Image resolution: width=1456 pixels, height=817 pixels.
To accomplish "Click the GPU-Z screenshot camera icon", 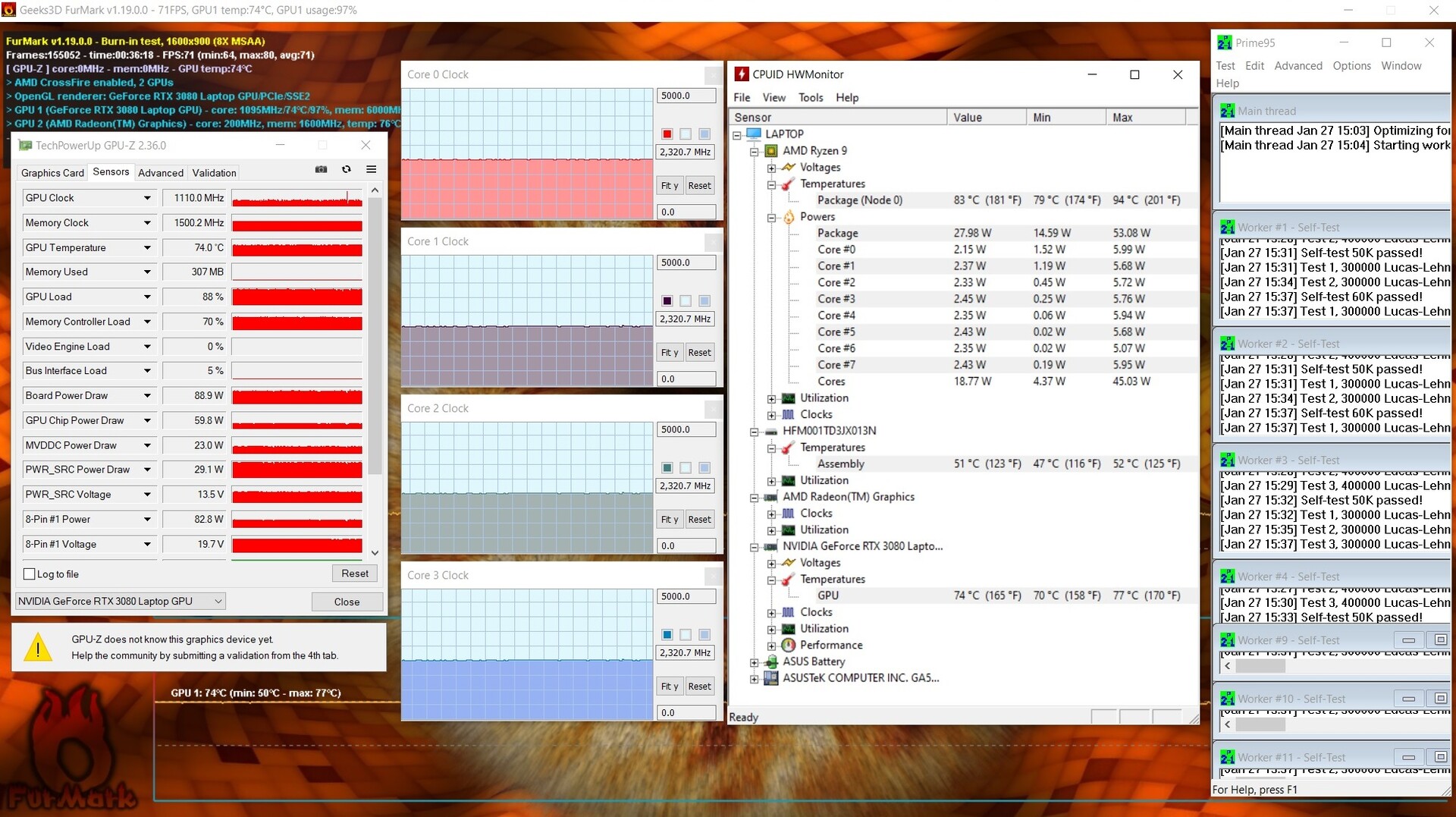I will (x=322, y=169).
